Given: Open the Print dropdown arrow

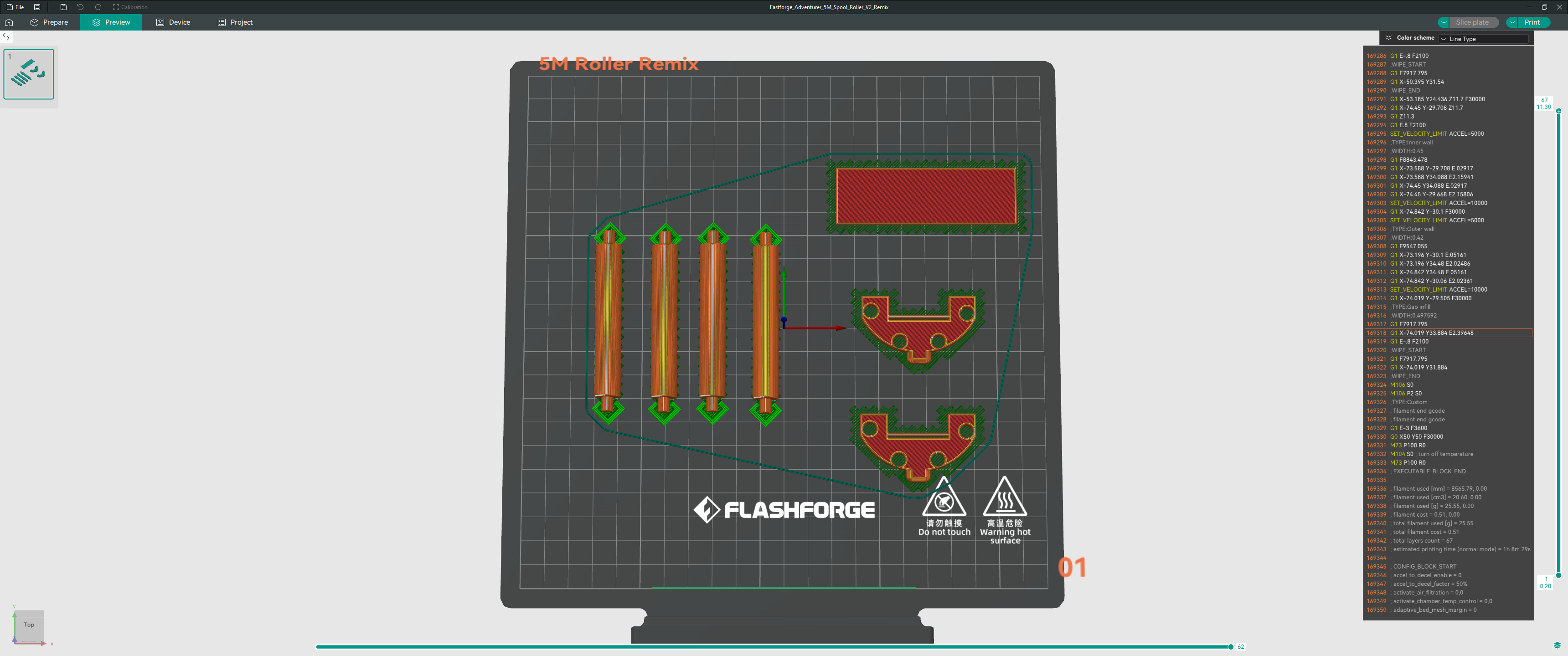Looking at the screenshot, I should pos(1512,22).
